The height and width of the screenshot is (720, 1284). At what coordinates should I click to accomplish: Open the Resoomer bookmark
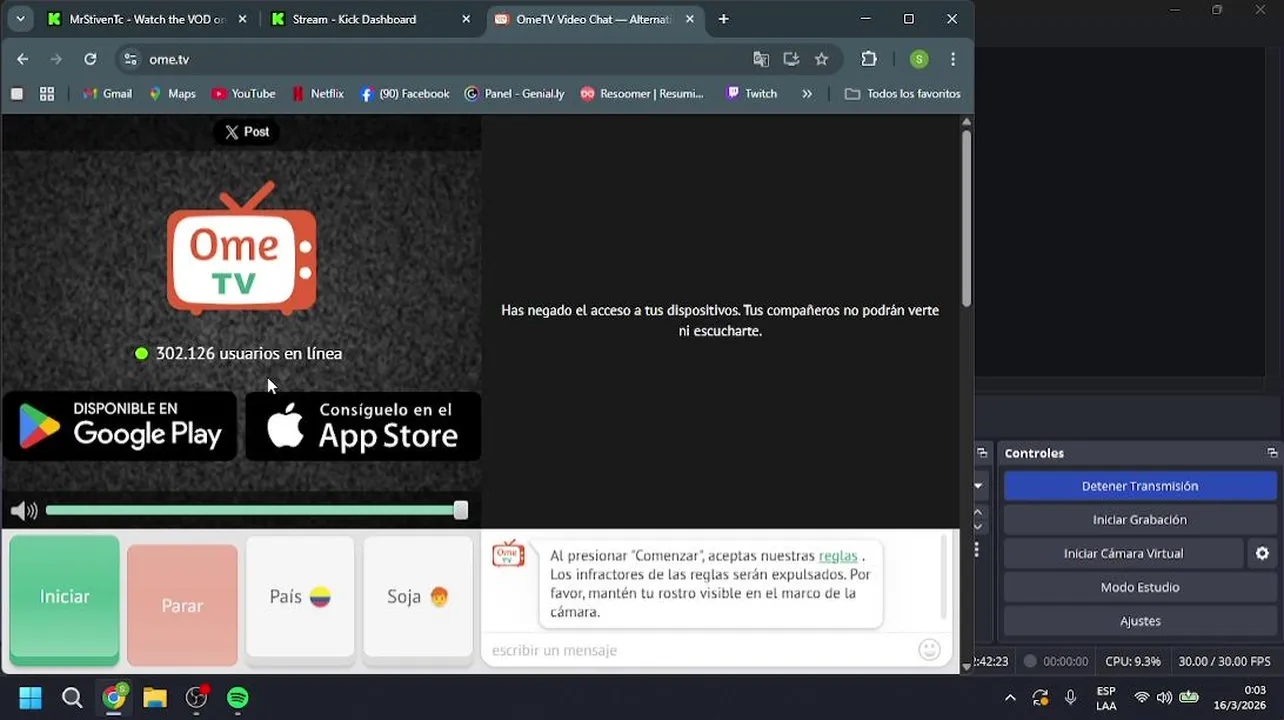642,94
